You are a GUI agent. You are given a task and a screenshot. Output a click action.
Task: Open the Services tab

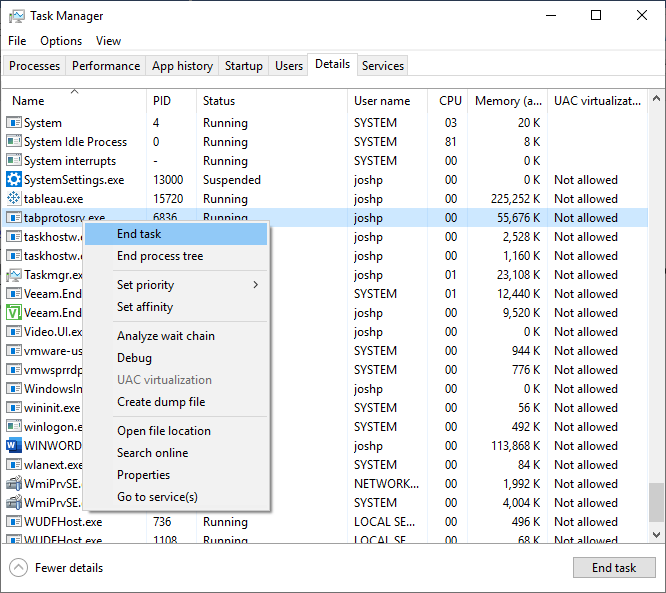click(x=383, y=66)
